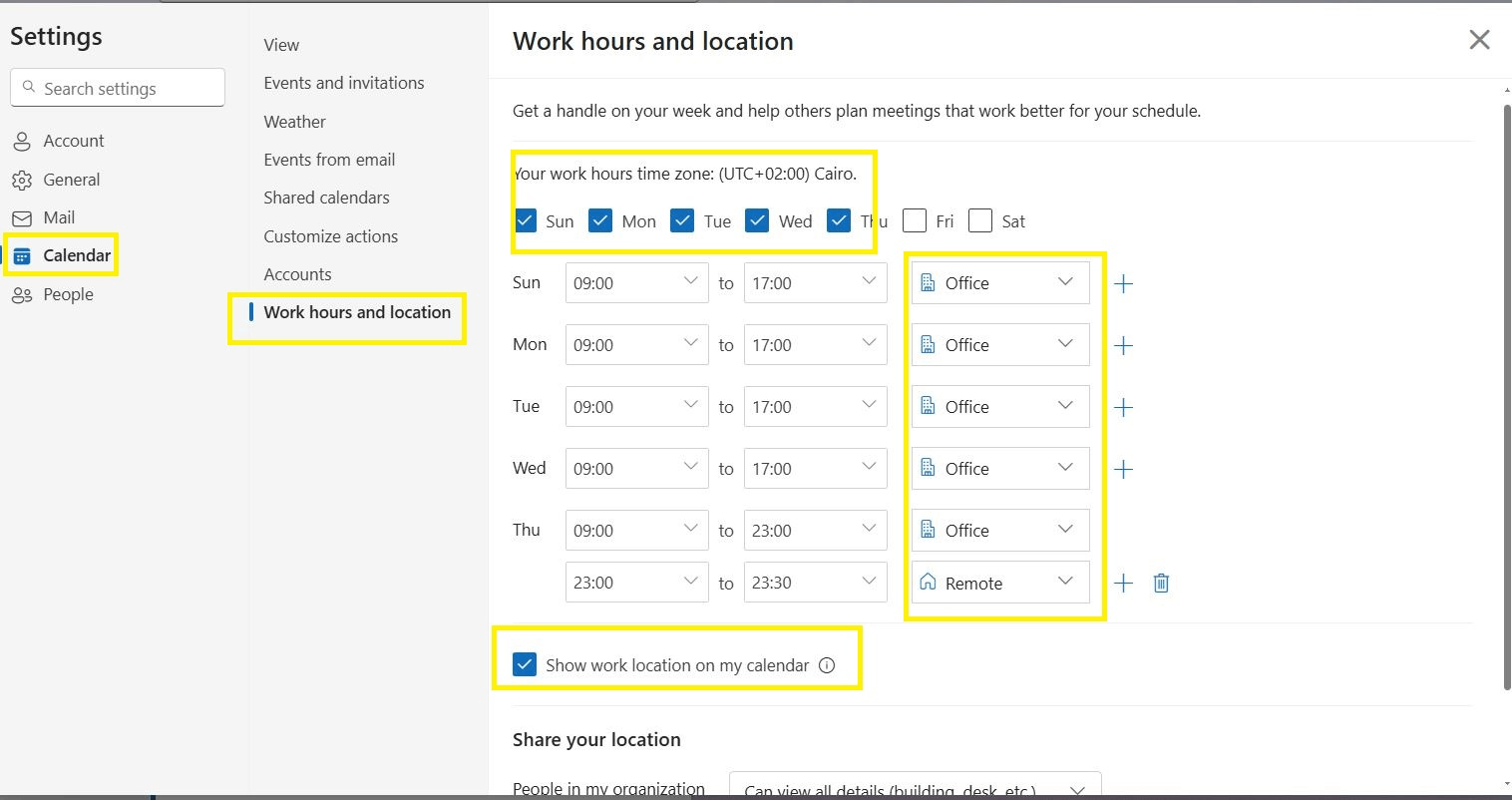The image size is (1512, 800).
Task: Click the settings panel vertical scrollbar
Action: click(1506, 396)
